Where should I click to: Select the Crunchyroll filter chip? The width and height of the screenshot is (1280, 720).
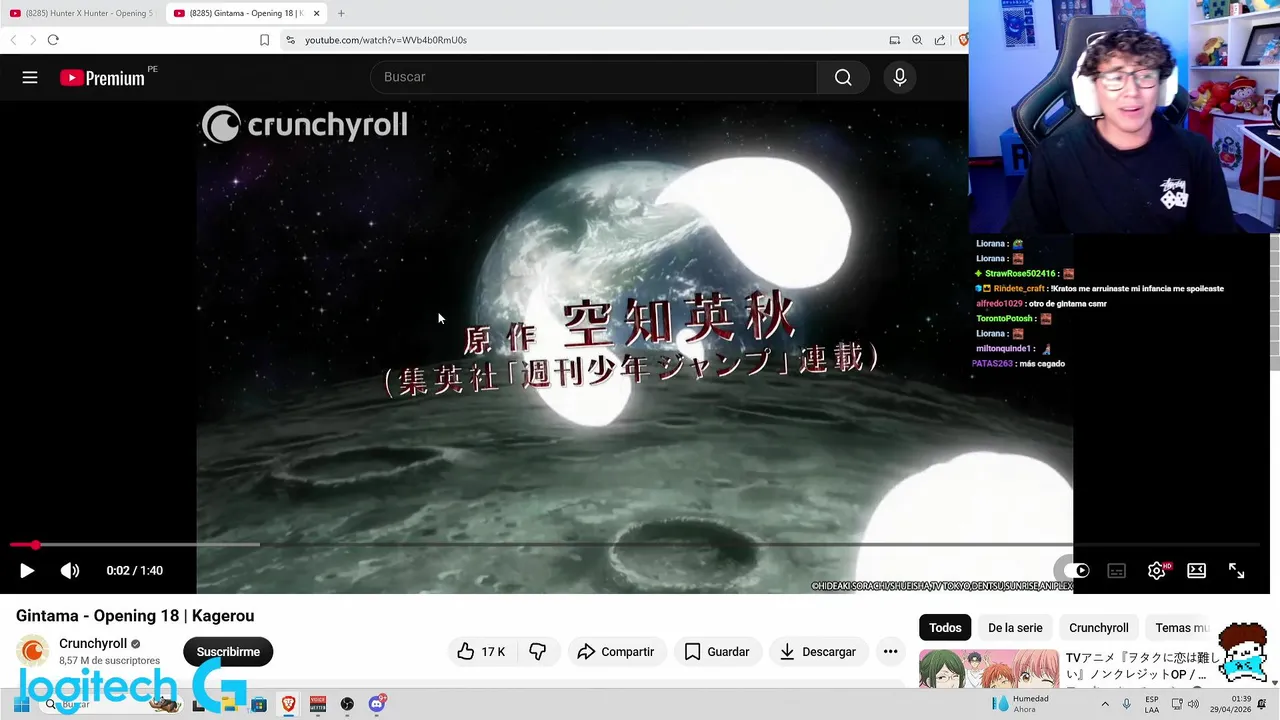tap(1099, 628)
